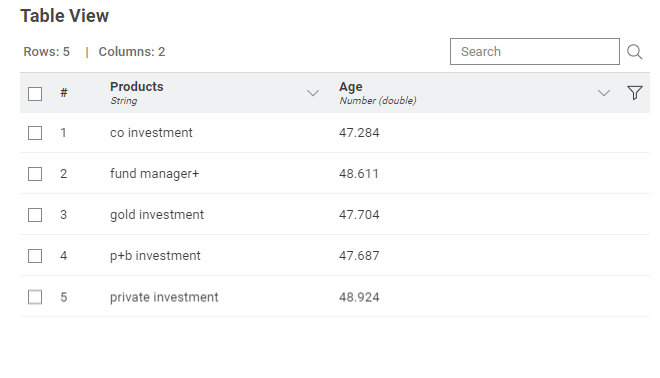The height and width of the screenshot is (378, 660).
Task: Click row number 3
Action: tap(64, 215)
